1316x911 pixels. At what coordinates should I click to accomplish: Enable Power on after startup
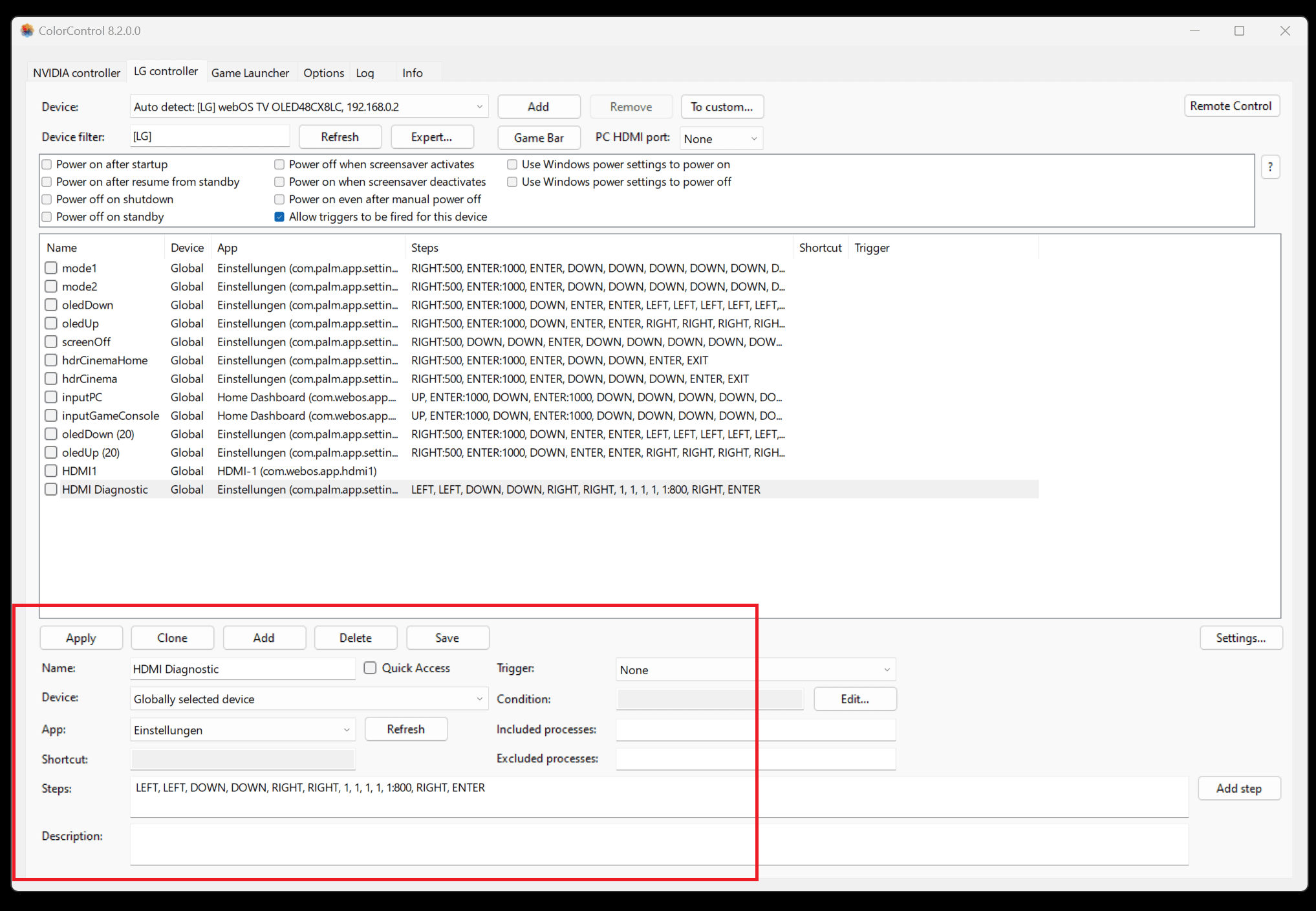click(x=47, y=164)
